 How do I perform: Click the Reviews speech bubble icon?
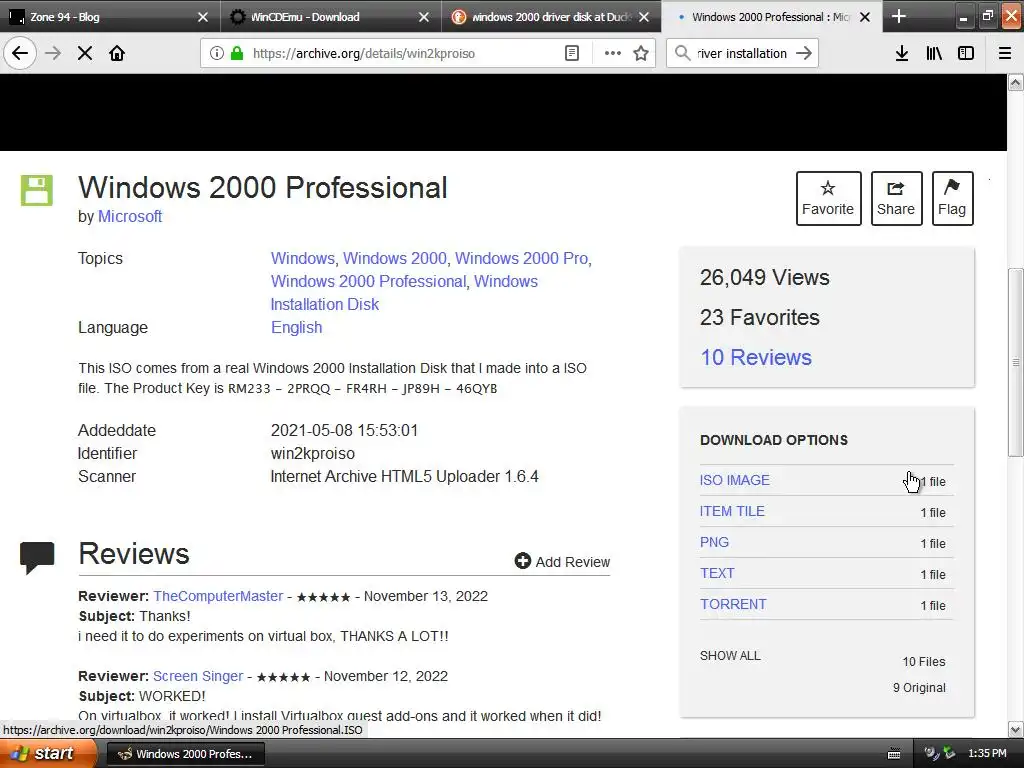pyautogui.click(x=37, y=558)
